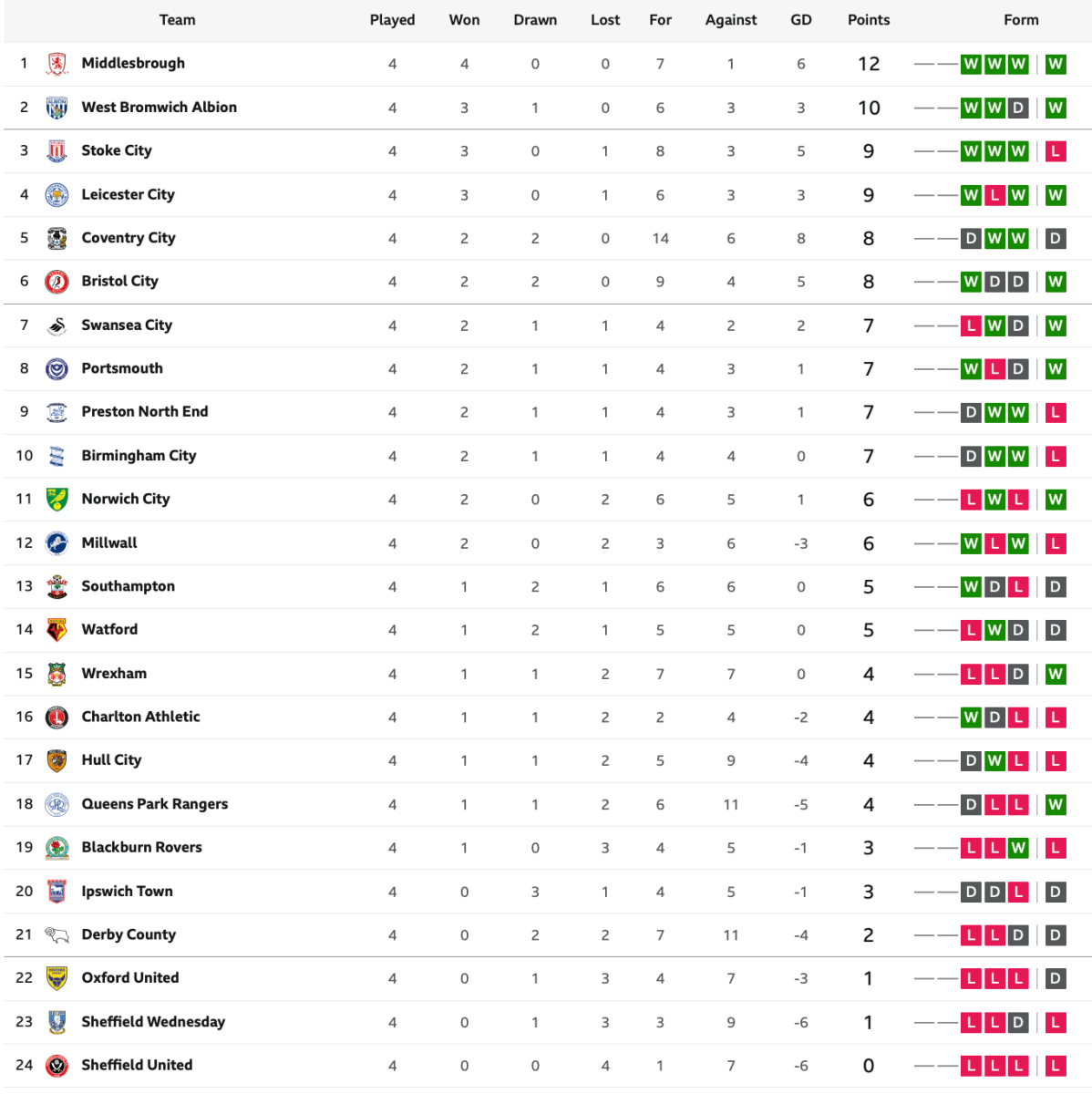Screen dimensions: 1092x1094
Task: Click the Norwich City club badge
Action: click(x=57, y=499)
